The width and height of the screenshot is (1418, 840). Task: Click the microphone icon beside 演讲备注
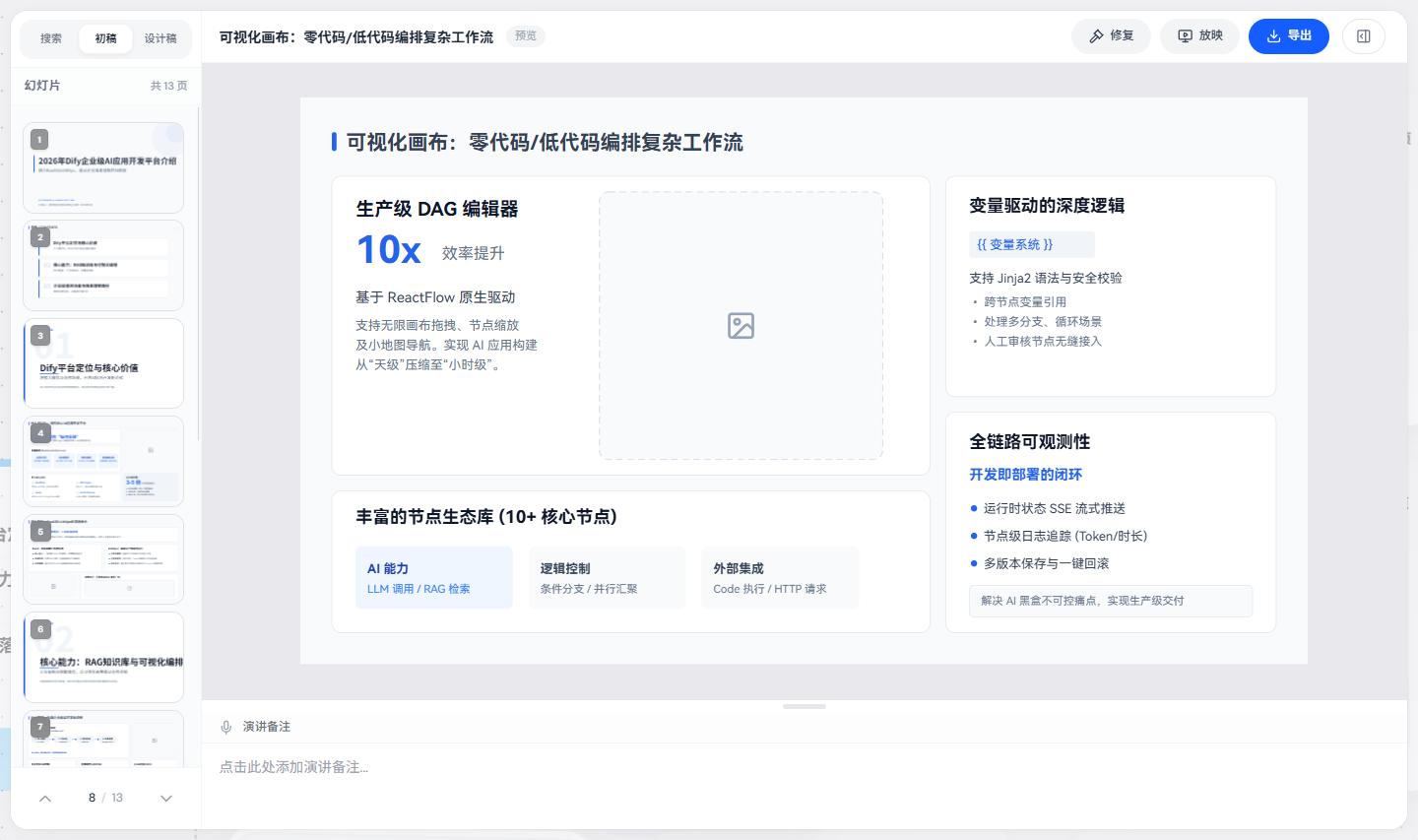tap(226, 727)
